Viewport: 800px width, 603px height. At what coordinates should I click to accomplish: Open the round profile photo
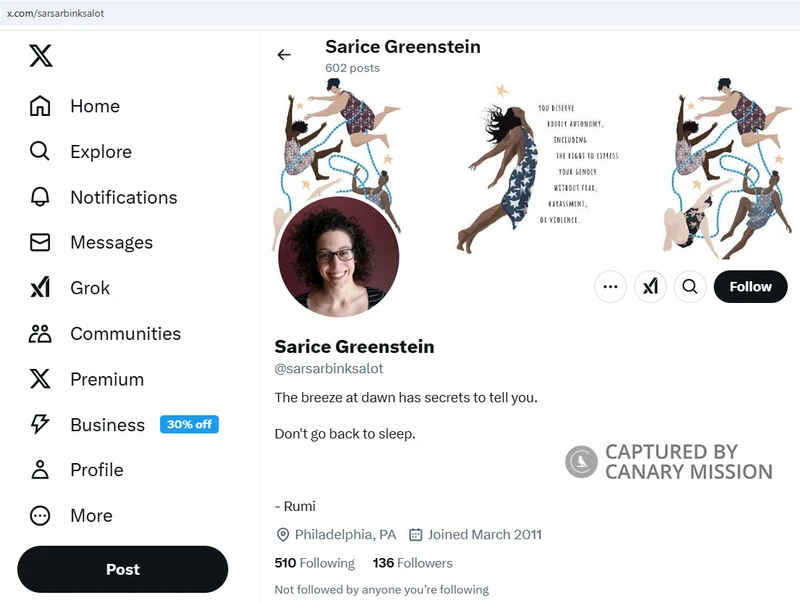point(338,257)
